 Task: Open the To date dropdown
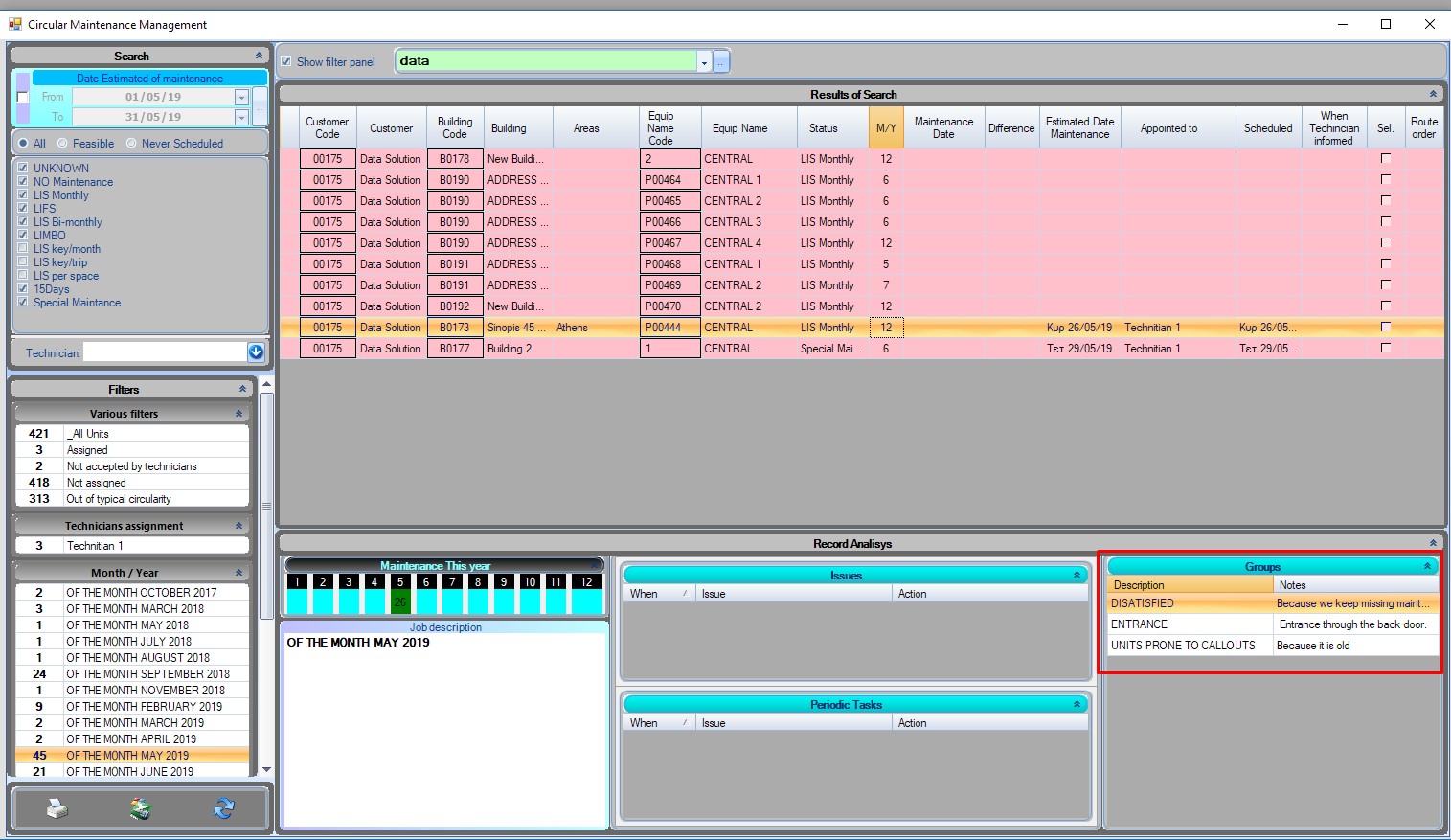tap(241, 118)
